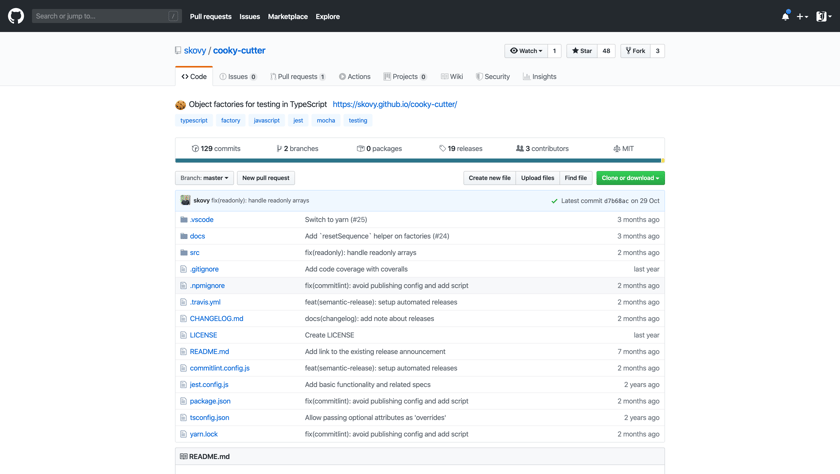Open the Projects tab

click(x=405, y=77)
